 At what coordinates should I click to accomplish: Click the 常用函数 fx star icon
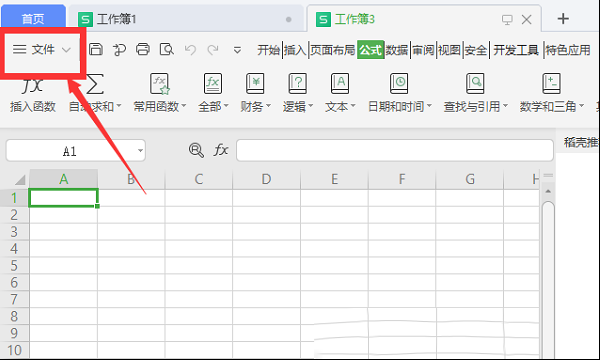160,83
